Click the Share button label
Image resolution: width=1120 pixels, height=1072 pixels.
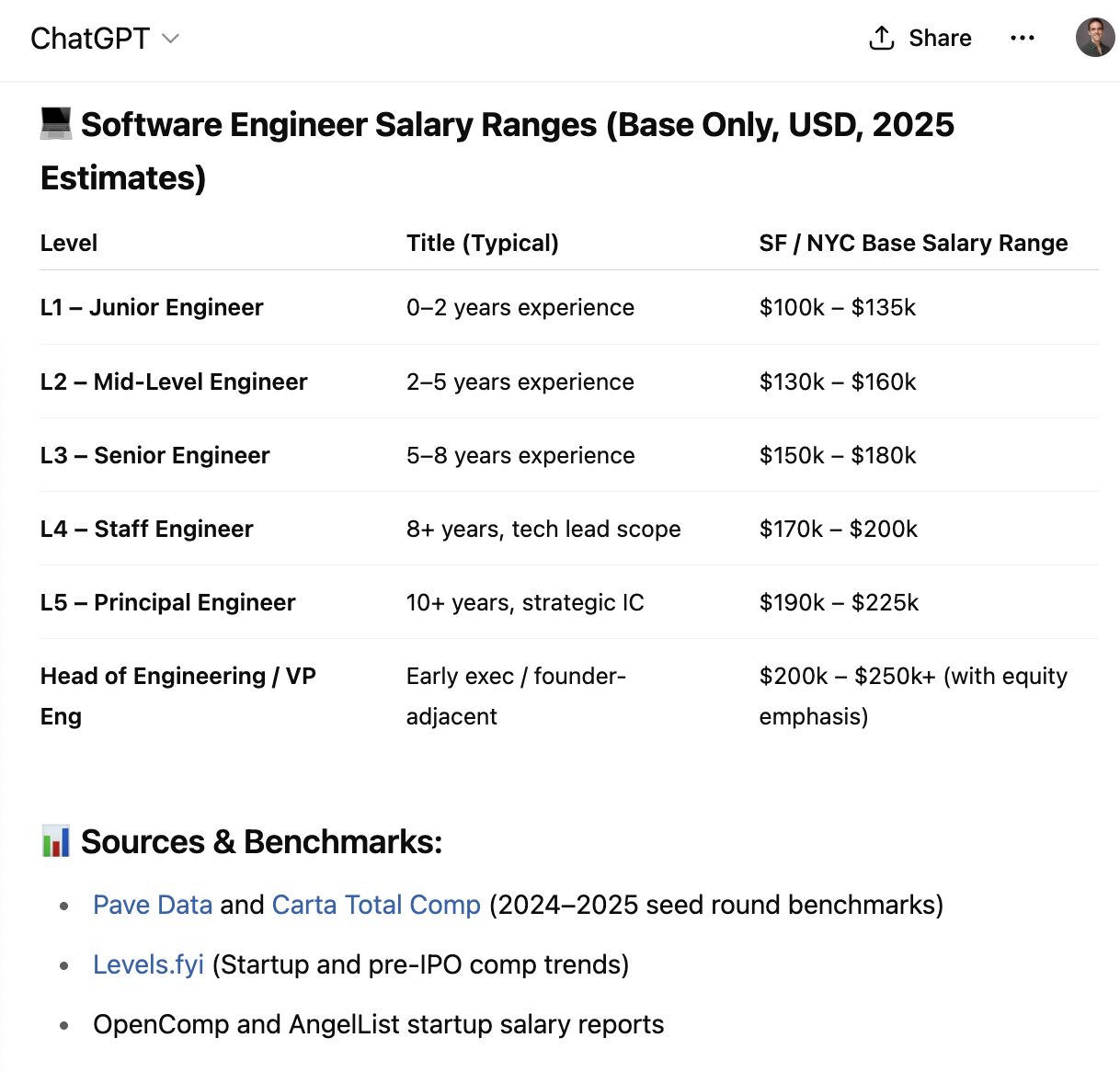coord(940,38)
